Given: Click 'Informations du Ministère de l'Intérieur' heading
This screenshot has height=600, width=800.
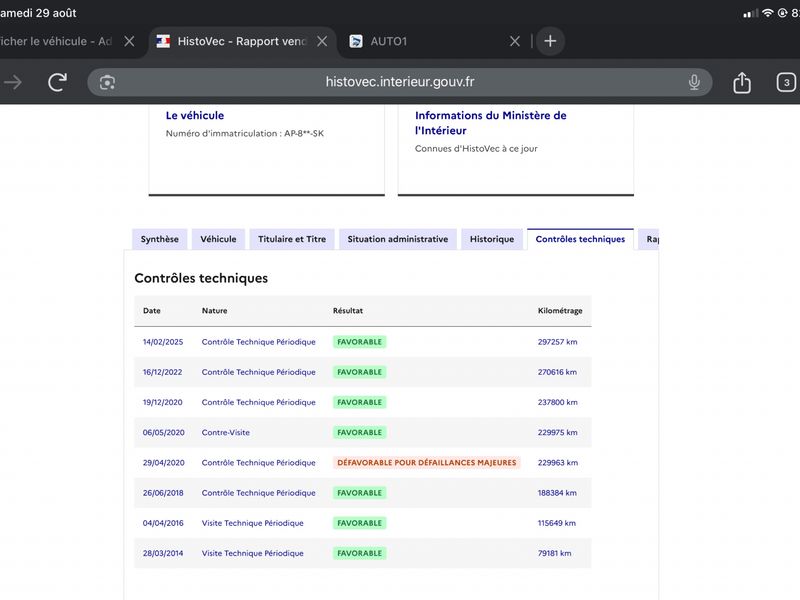Looking at the screenshot, I should 490,123.
